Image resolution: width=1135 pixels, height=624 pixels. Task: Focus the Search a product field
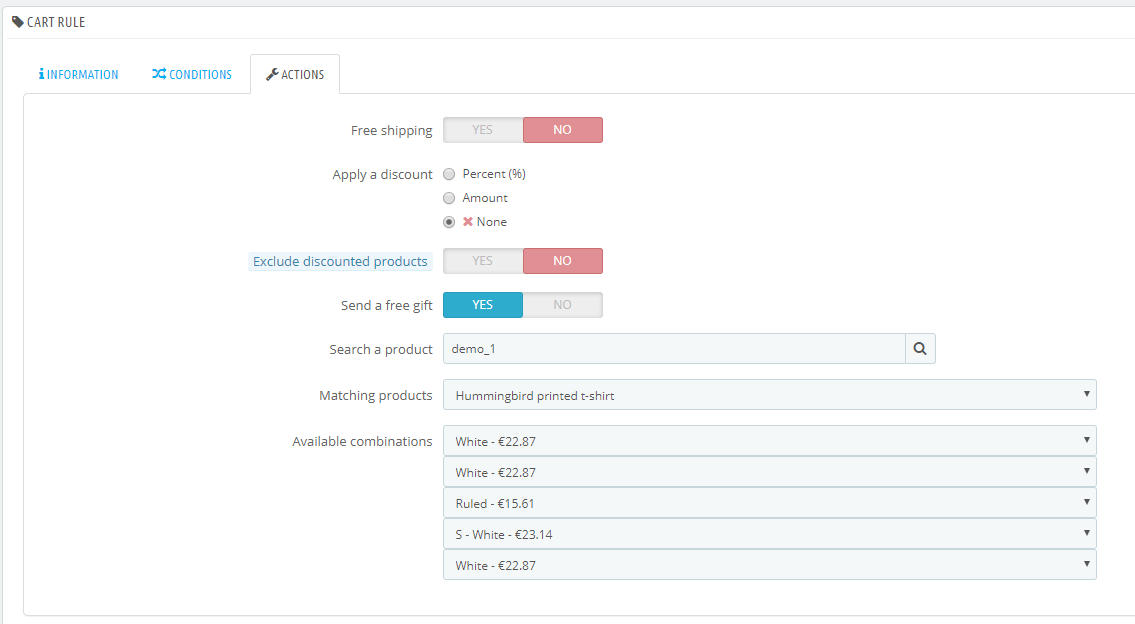[x=674, y=349]
